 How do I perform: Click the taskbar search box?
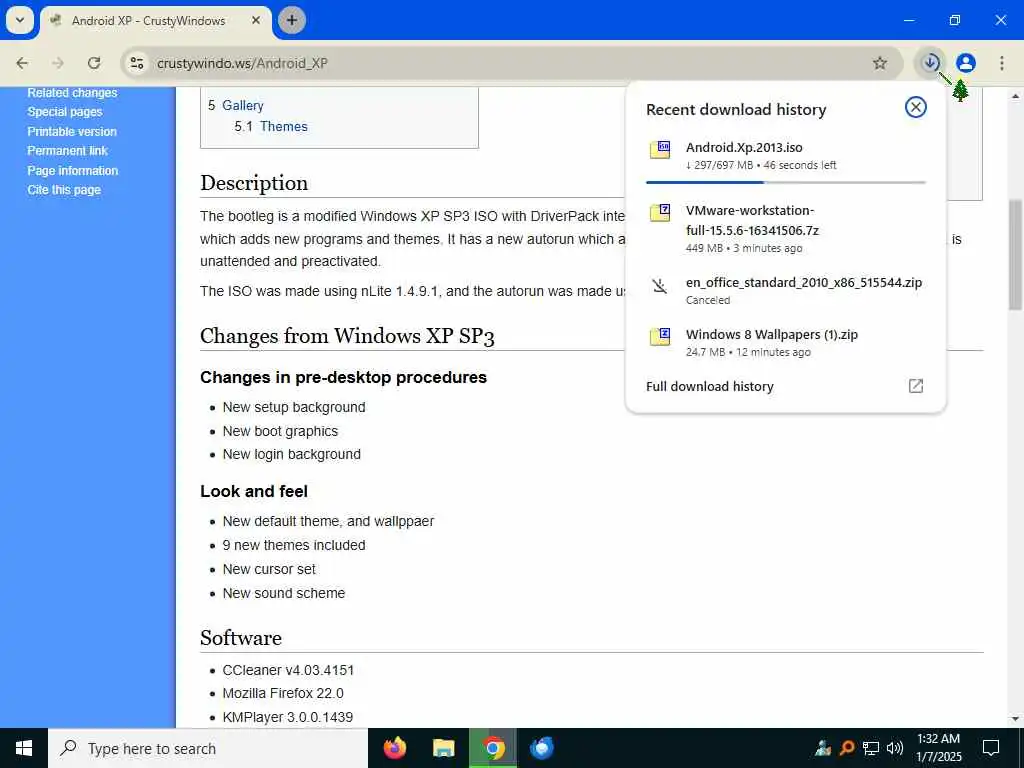coord(208,748)
